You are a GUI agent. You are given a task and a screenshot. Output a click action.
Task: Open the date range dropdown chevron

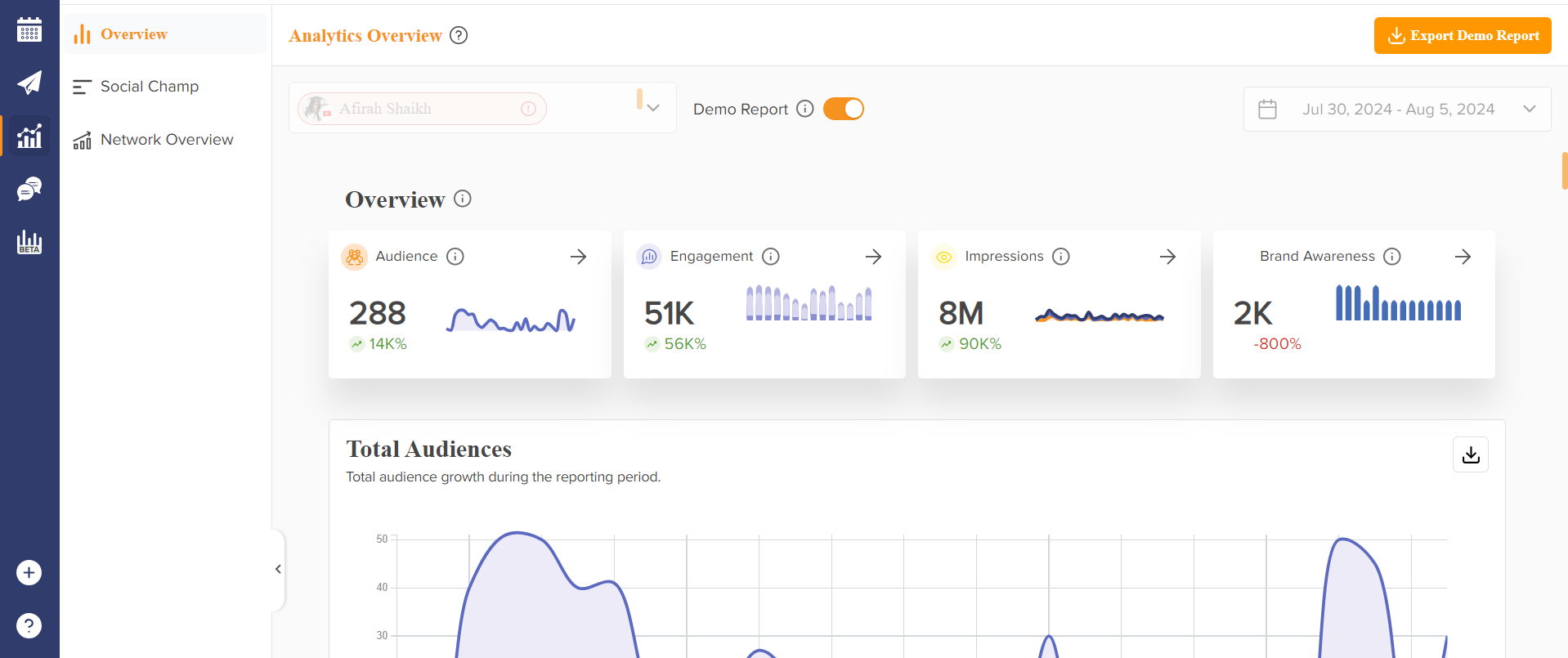tap(1530, 109)
